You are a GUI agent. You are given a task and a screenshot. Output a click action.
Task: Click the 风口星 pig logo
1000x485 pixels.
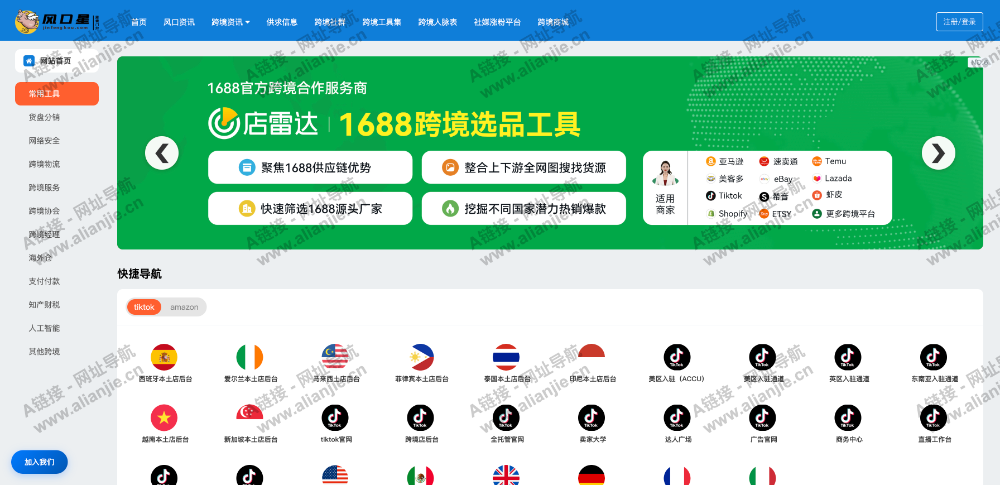click(x=27, y=21)
